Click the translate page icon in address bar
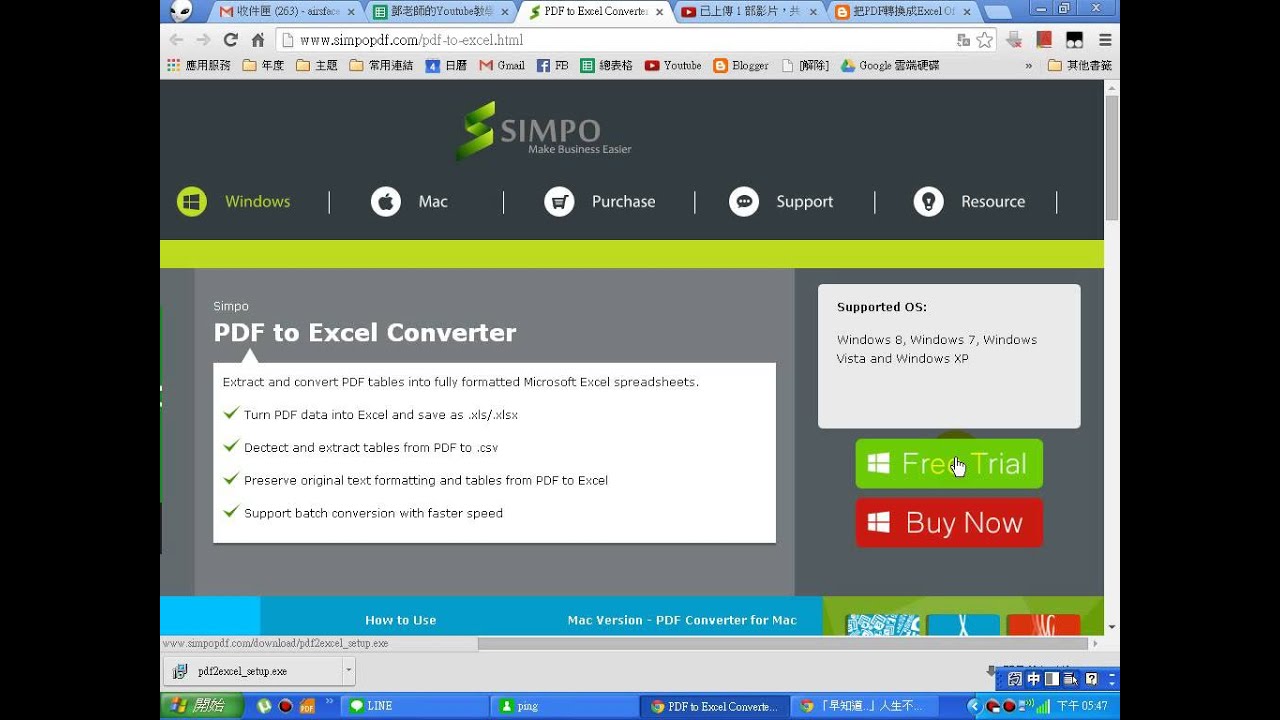The width and height of the screenshot is (1280, 720). 963,40
